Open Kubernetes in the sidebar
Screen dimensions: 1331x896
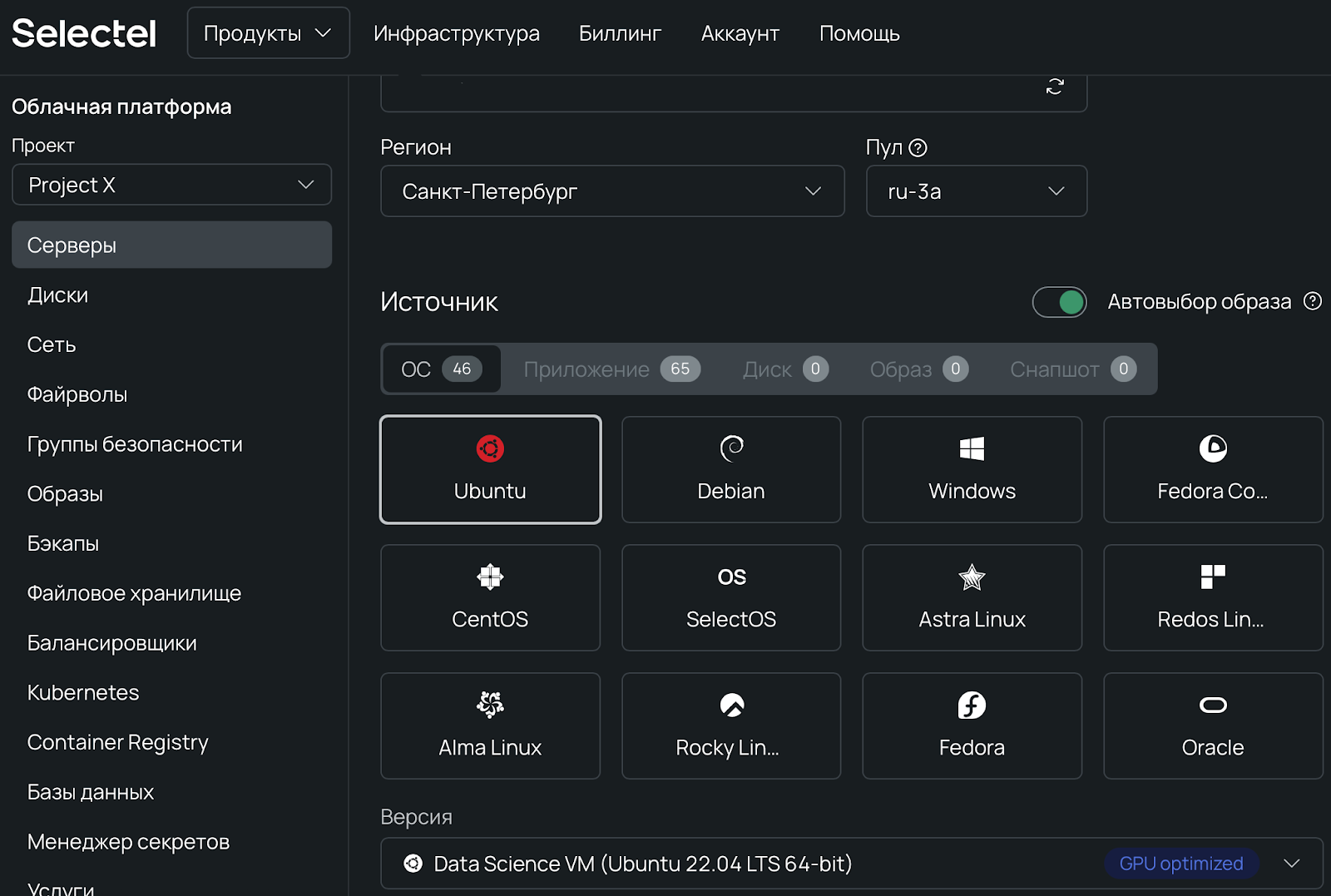click(83, 692)
